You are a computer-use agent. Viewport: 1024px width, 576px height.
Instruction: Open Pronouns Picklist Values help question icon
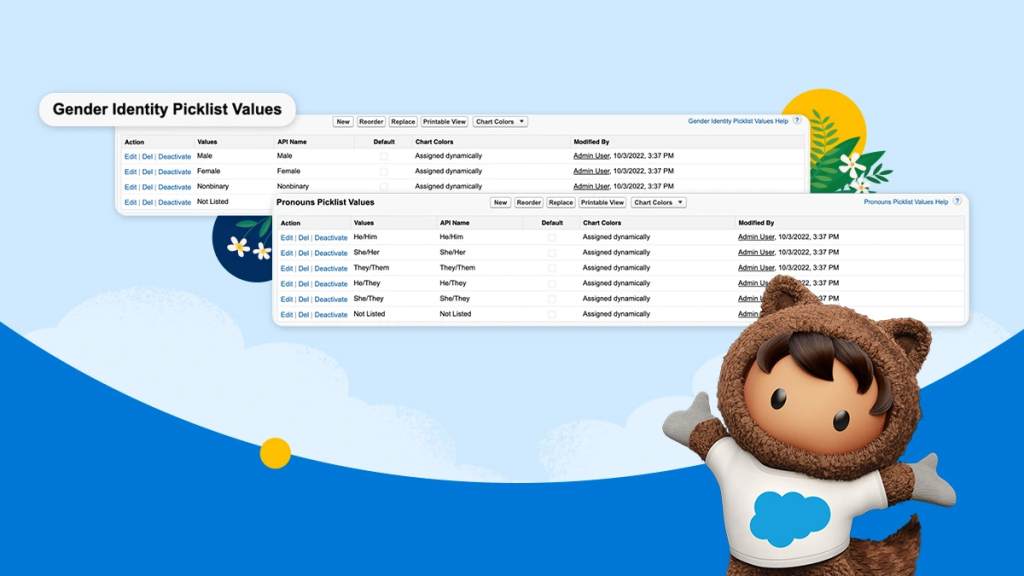957,201
